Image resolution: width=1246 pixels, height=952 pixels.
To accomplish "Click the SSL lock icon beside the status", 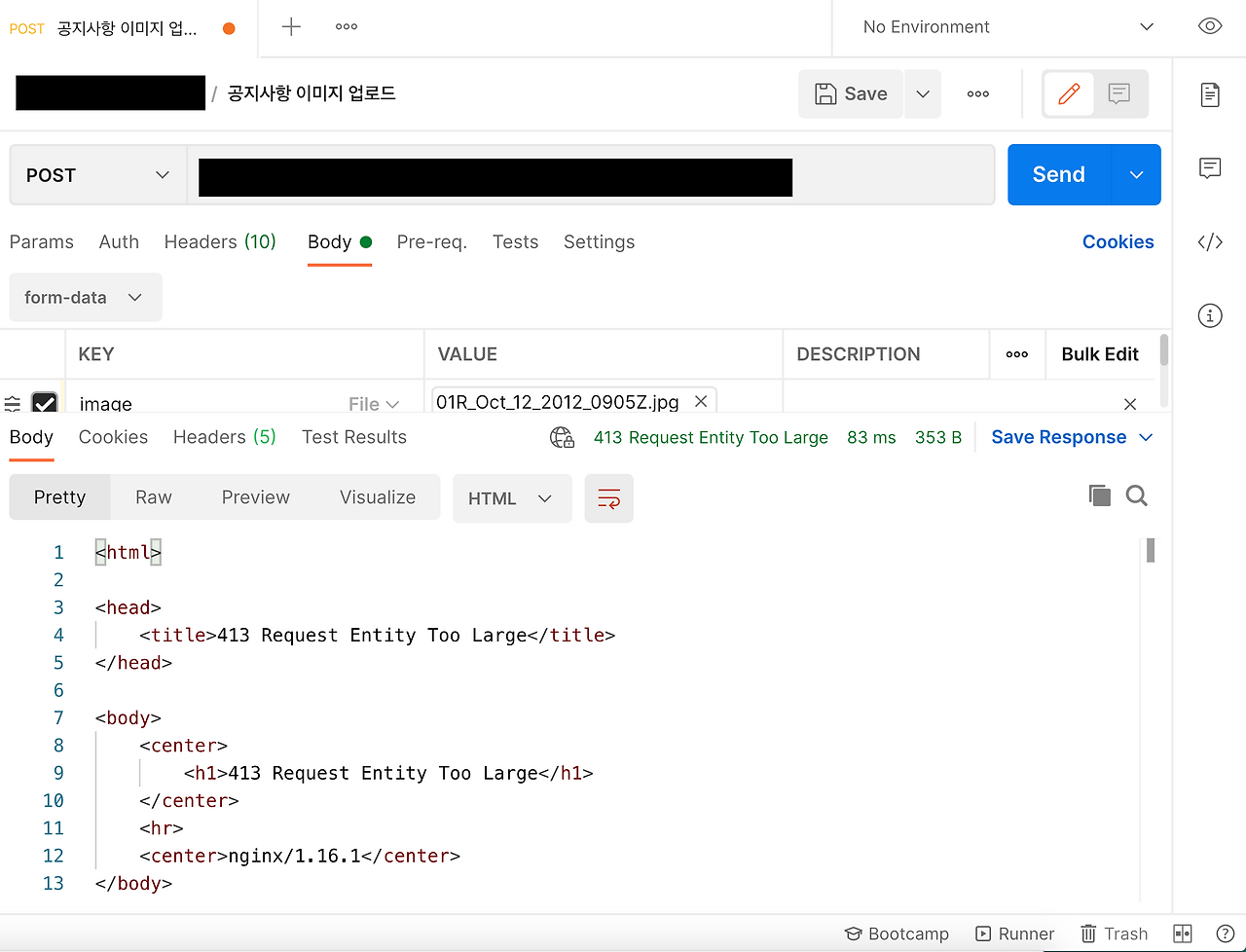I will pyautogui.click(x=562, y=437).
